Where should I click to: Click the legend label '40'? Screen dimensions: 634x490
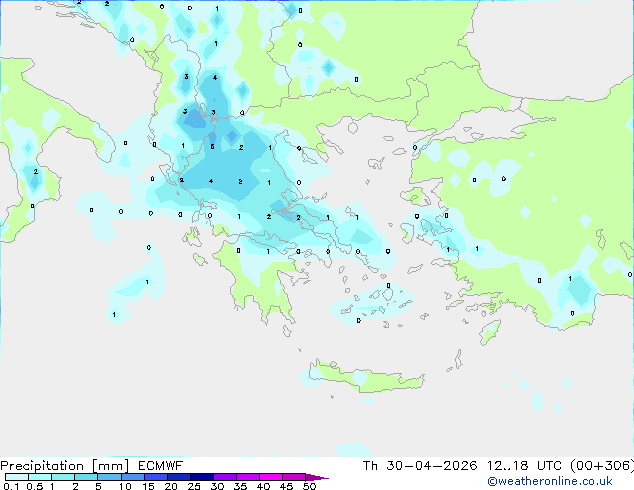(x=263, y=486)
